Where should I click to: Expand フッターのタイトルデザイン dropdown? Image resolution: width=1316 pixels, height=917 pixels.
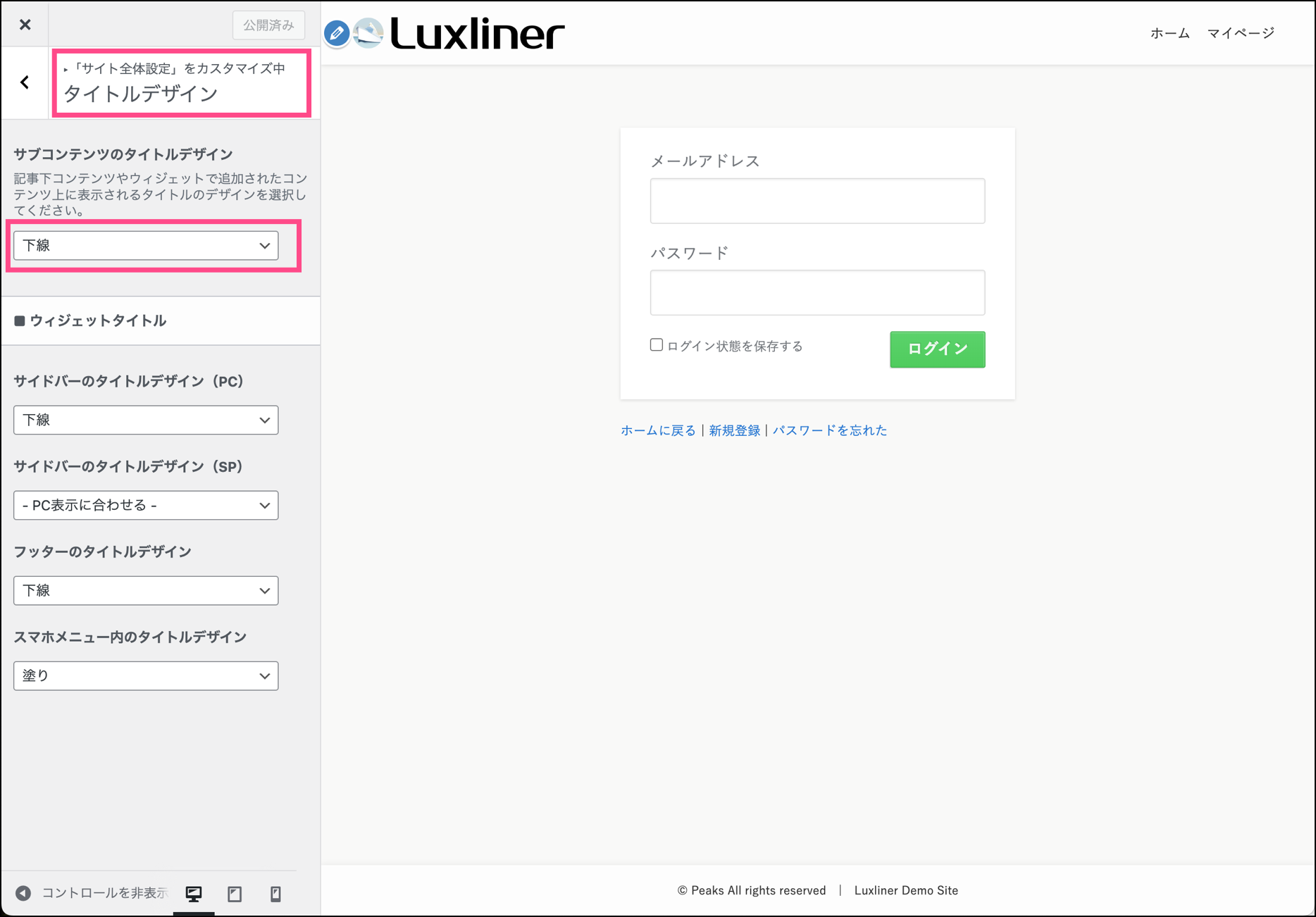click(146, 591)
